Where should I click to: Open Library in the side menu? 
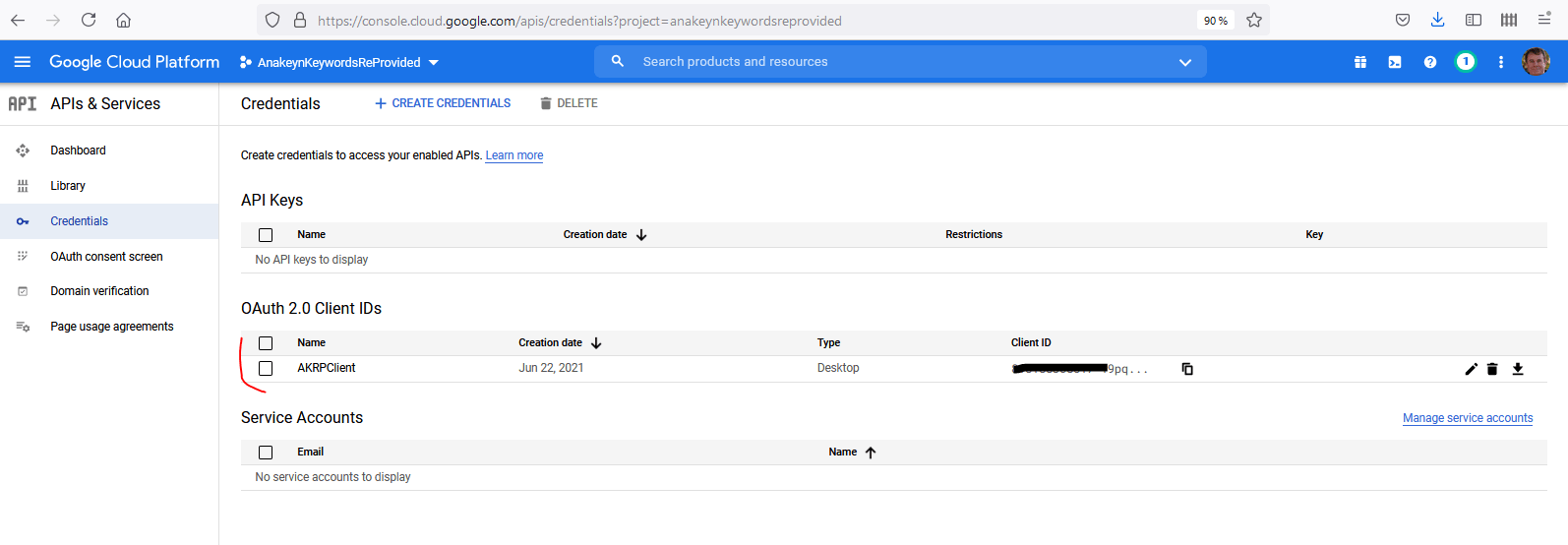point(68,186)
